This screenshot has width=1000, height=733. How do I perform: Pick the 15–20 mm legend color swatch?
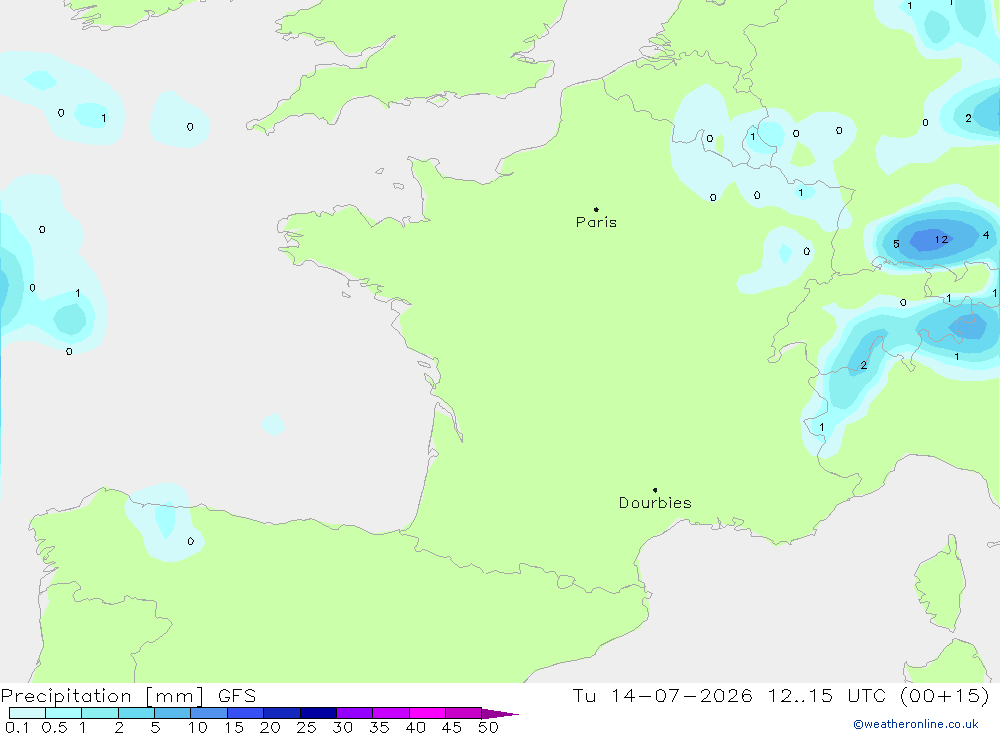[245, 713]
